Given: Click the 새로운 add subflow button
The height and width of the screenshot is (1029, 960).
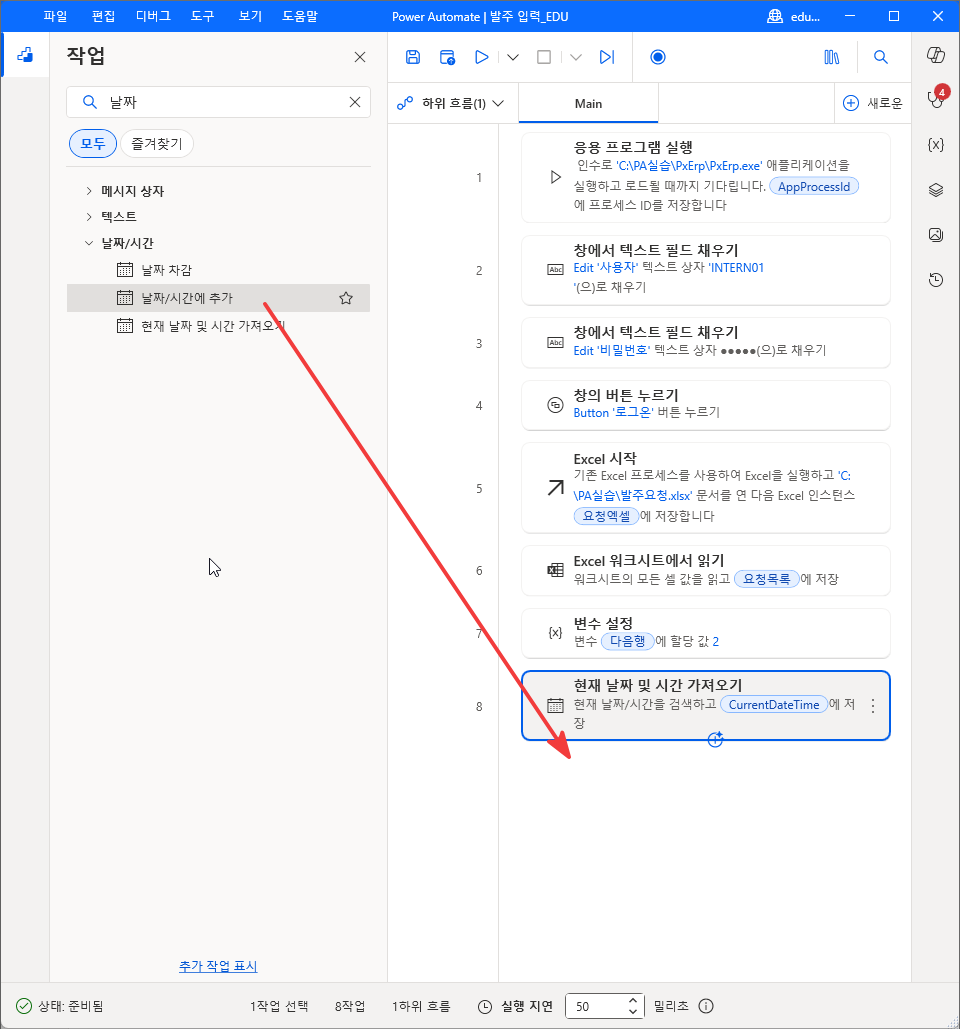Looking at the screenshot, I should [x=872, y=103].
